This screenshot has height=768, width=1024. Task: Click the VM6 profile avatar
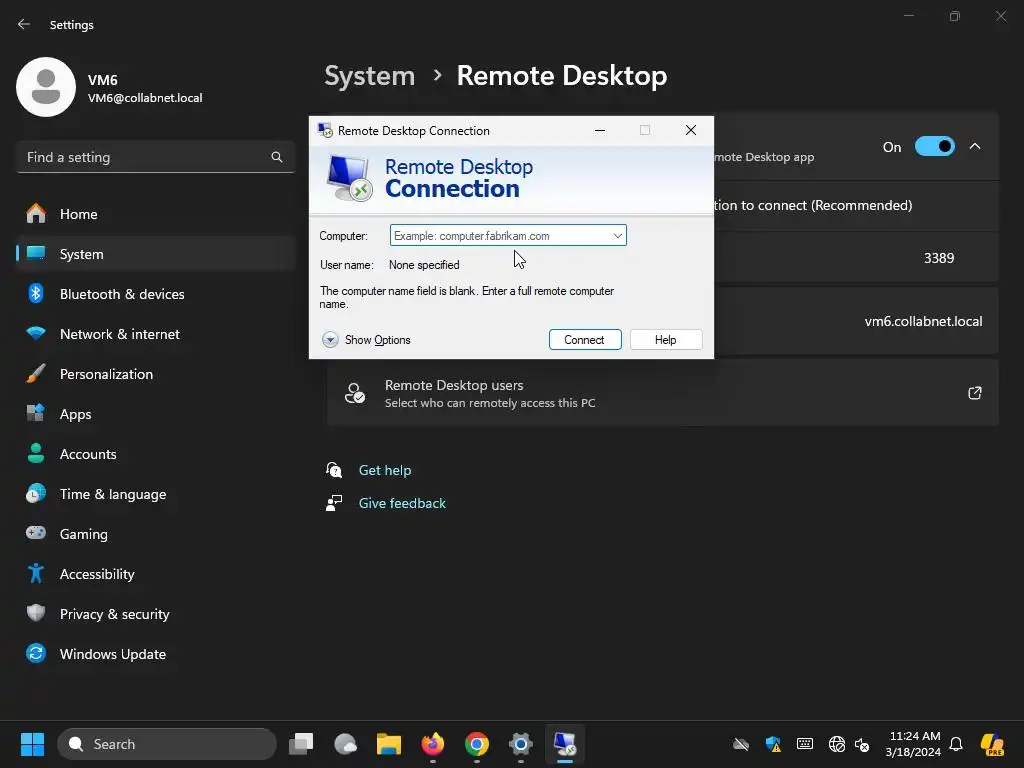[46, 87]
